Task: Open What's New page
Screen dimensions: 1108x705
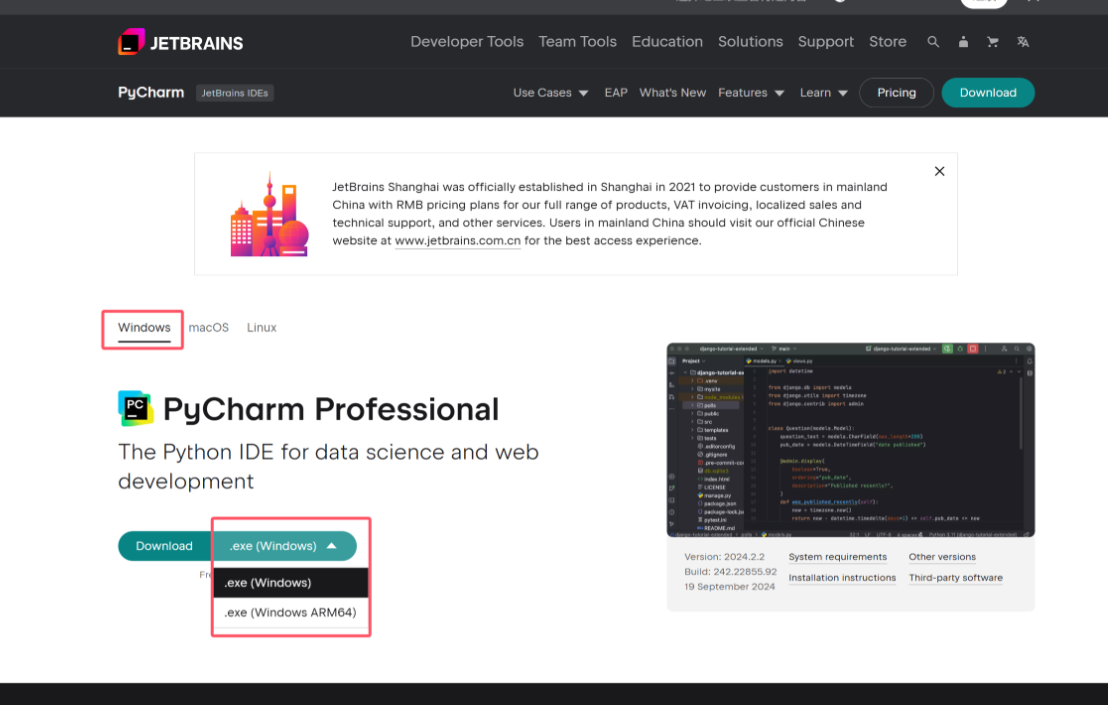Action: 672,93
